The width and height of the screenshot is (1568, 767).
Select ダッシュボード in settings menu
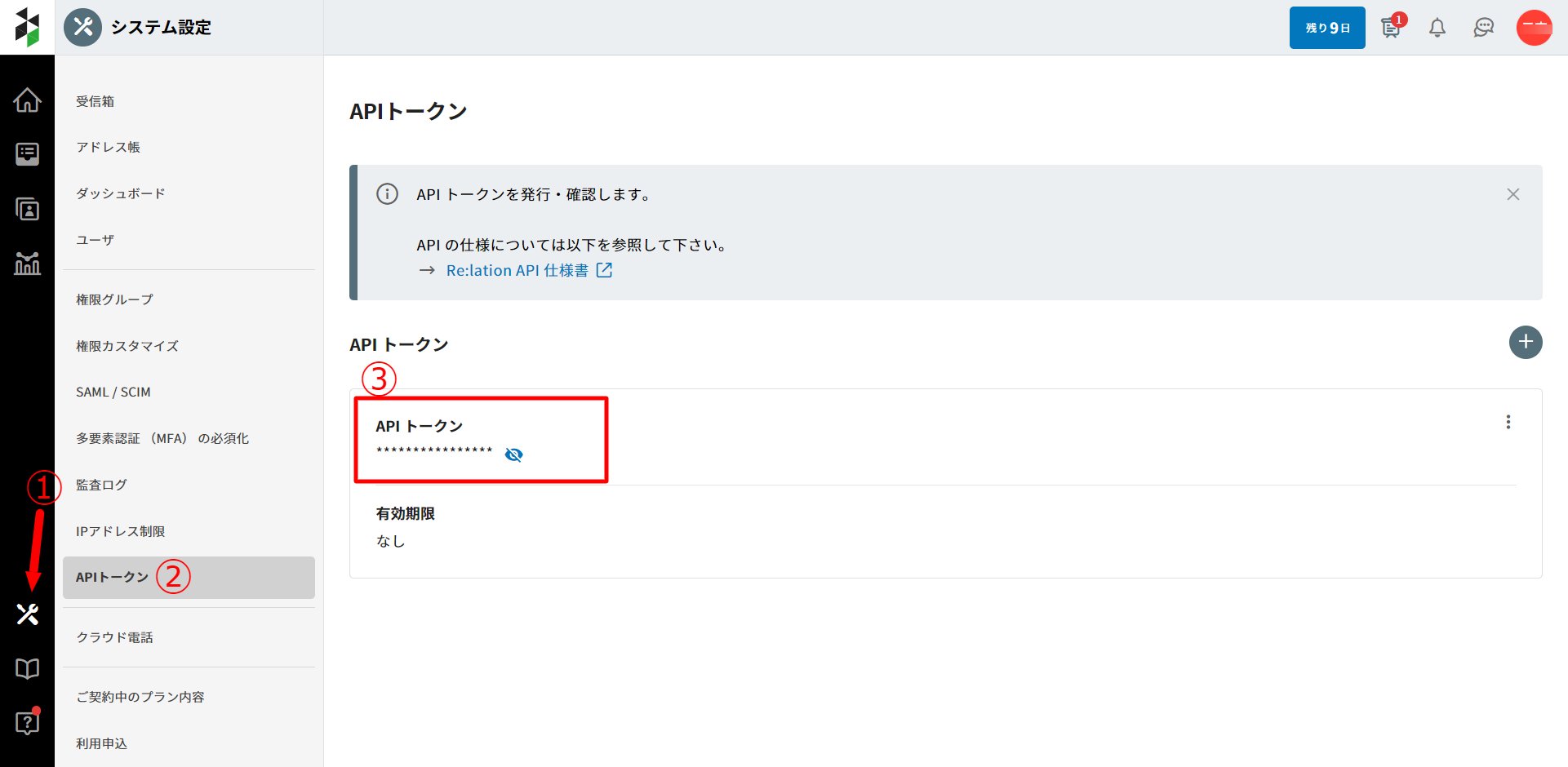tap(189, 193)
